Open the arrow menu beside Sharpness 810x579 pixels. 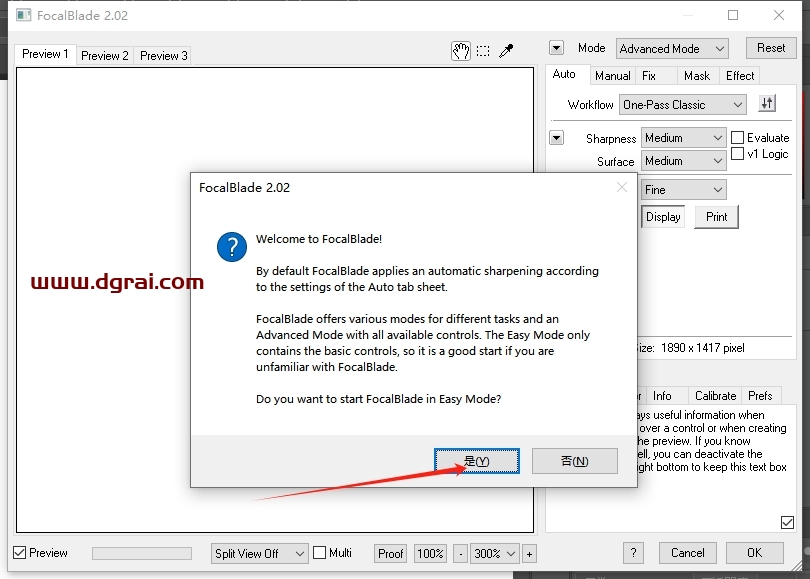556,138
